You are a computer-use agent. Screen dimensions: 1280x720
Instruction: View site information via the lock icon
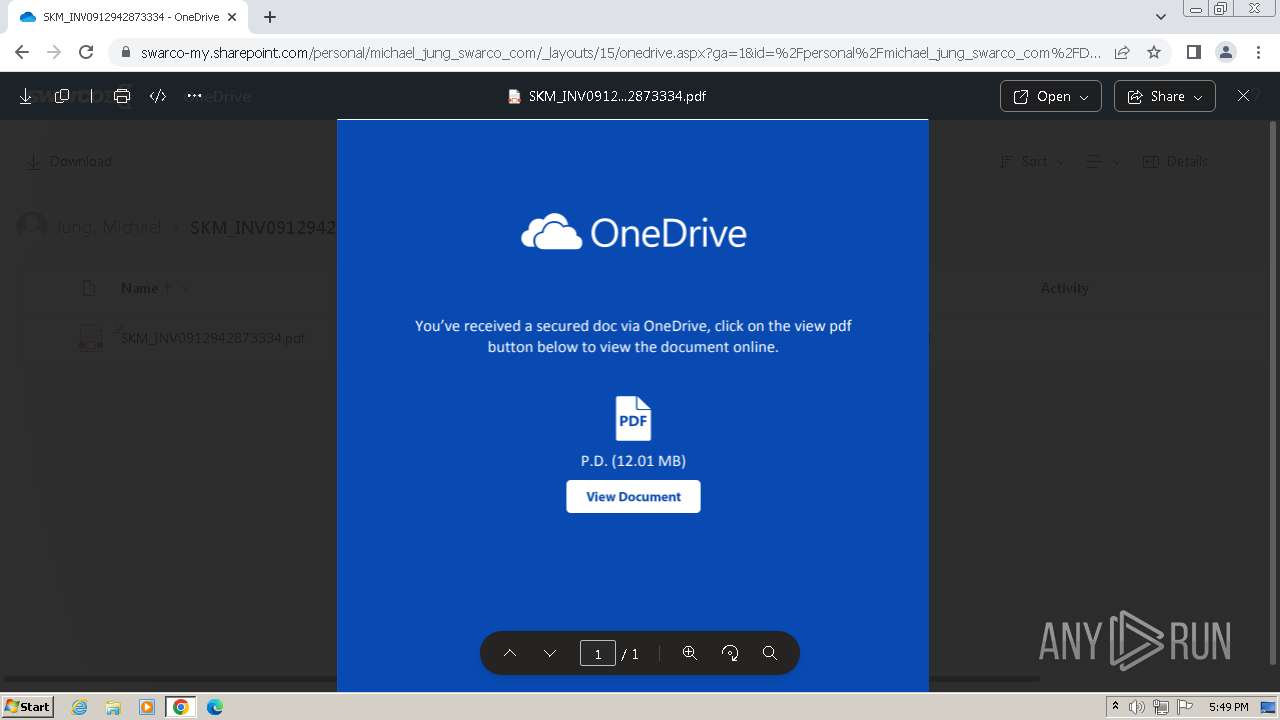tap(126, 53)
